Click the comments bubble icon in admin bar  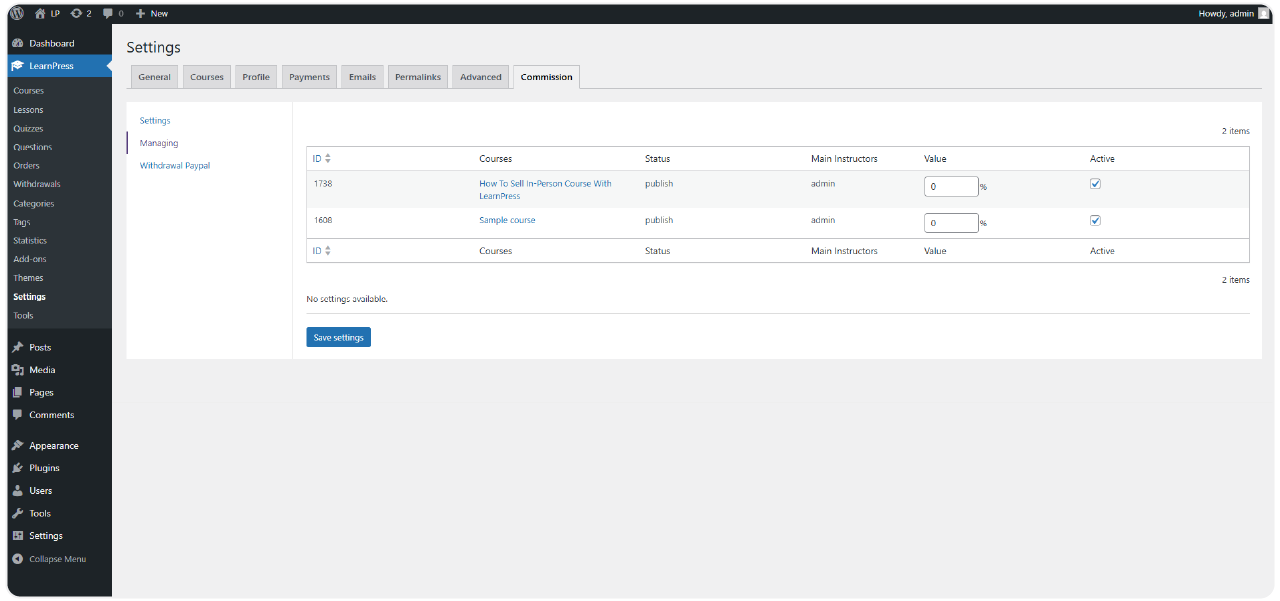click(108, 13)
